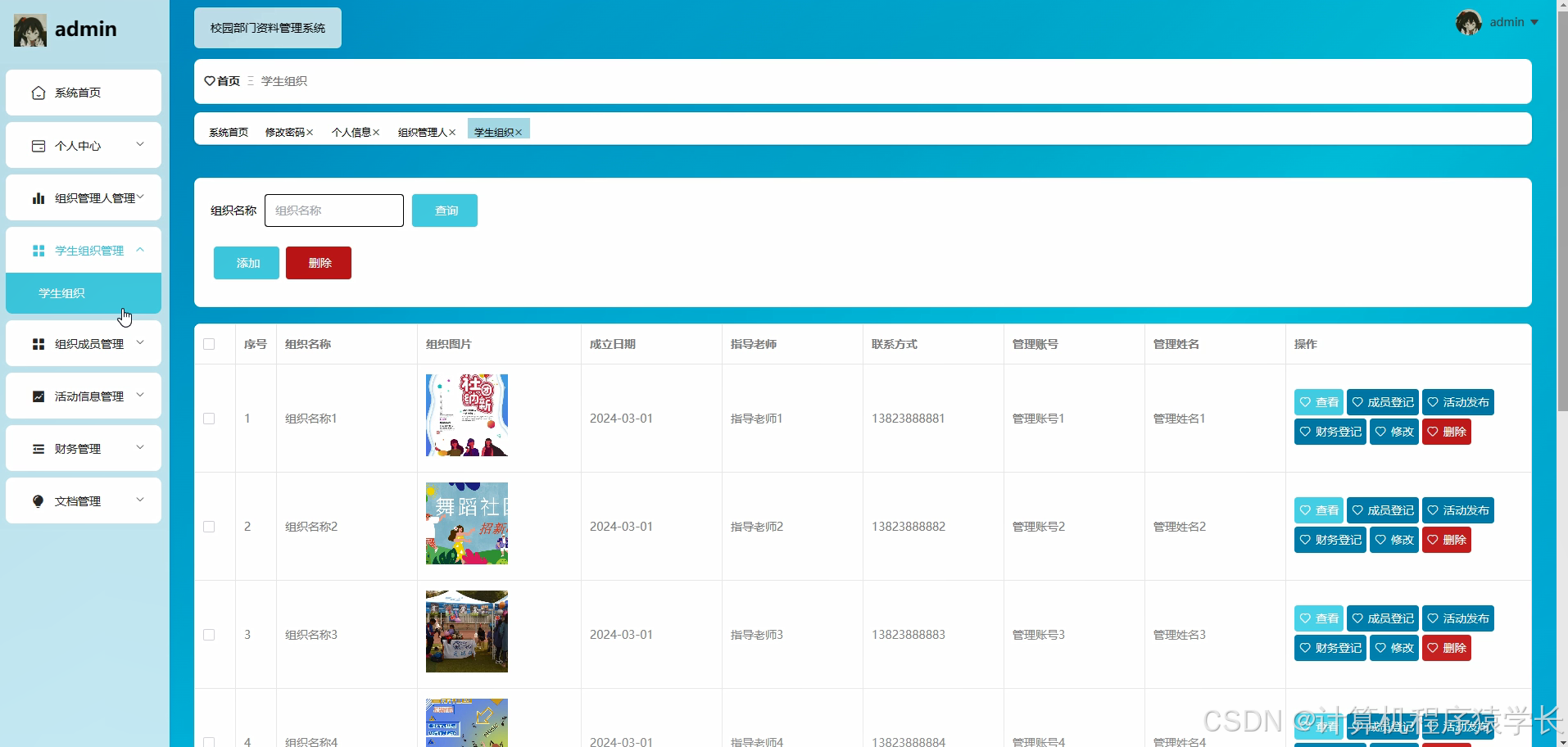
Task: Click phone number 13823888882
Action: (x=909, y=527)
